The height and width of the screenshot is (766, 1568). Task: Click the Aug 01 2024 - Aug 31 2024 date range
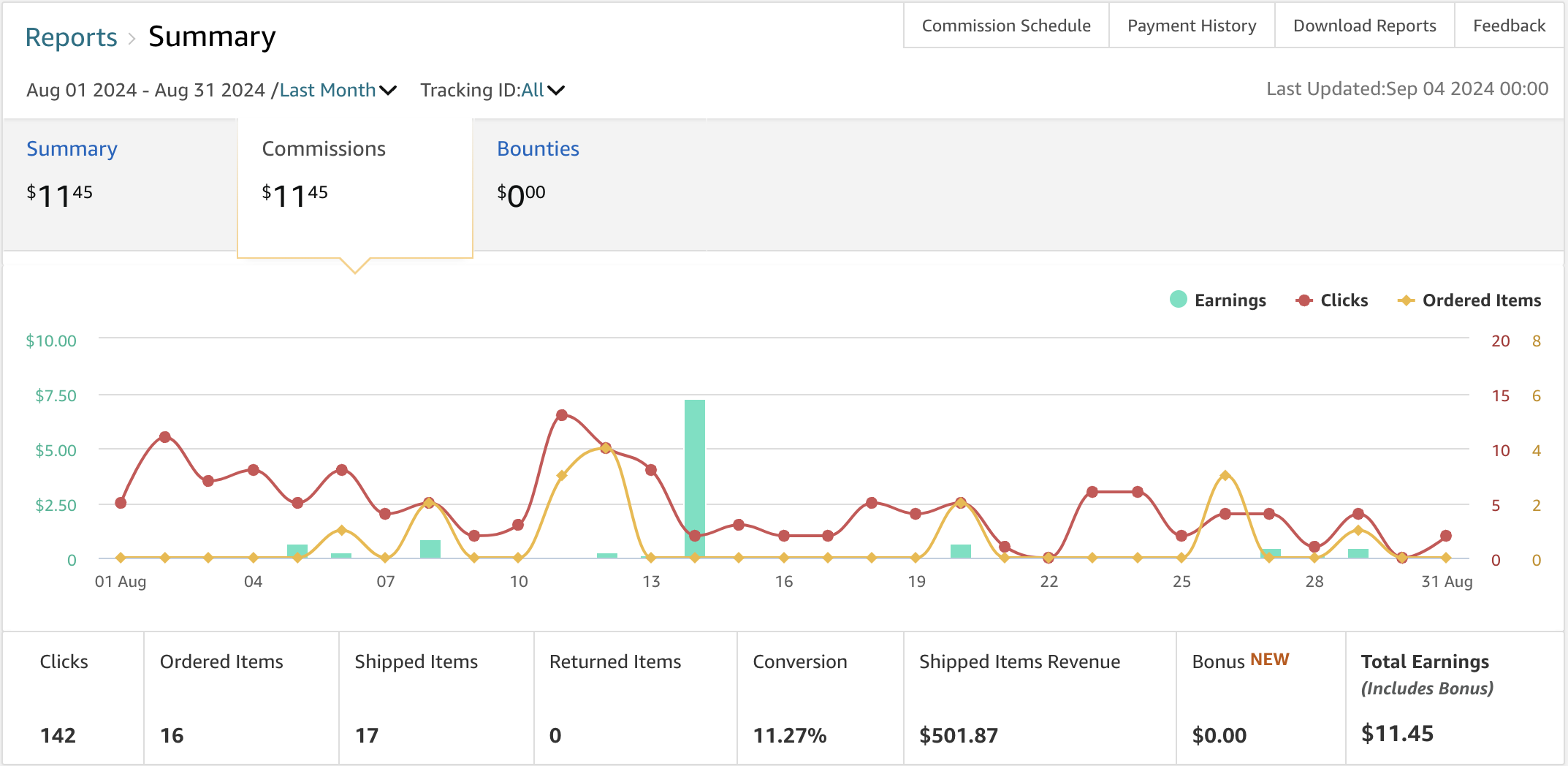[x=145, y=90]
